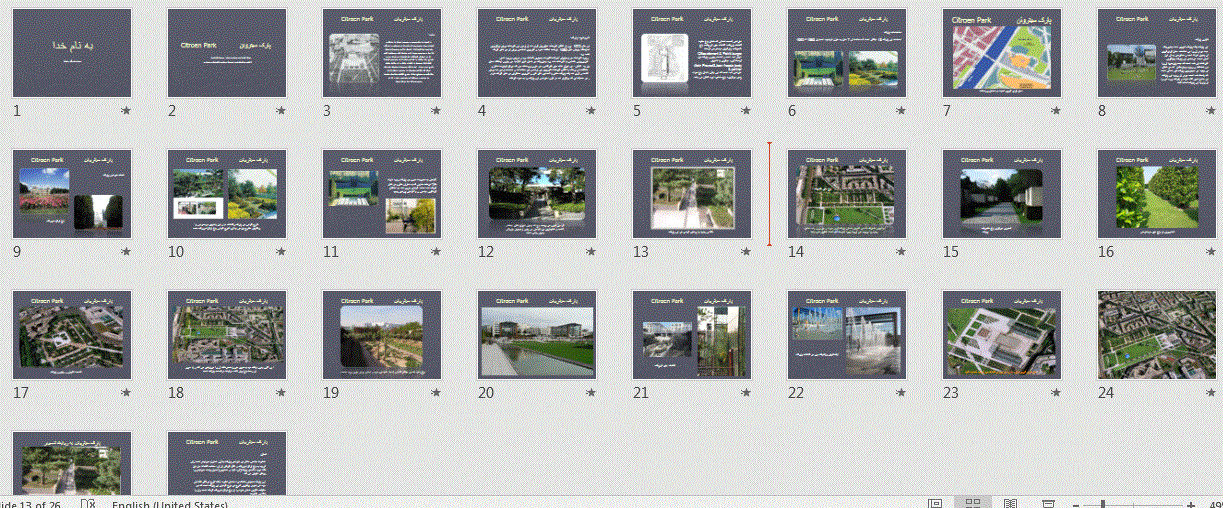This screenshot has height=508, width=1223.
Task: Select slide 13 thumbnail
Action: point(692,194)
